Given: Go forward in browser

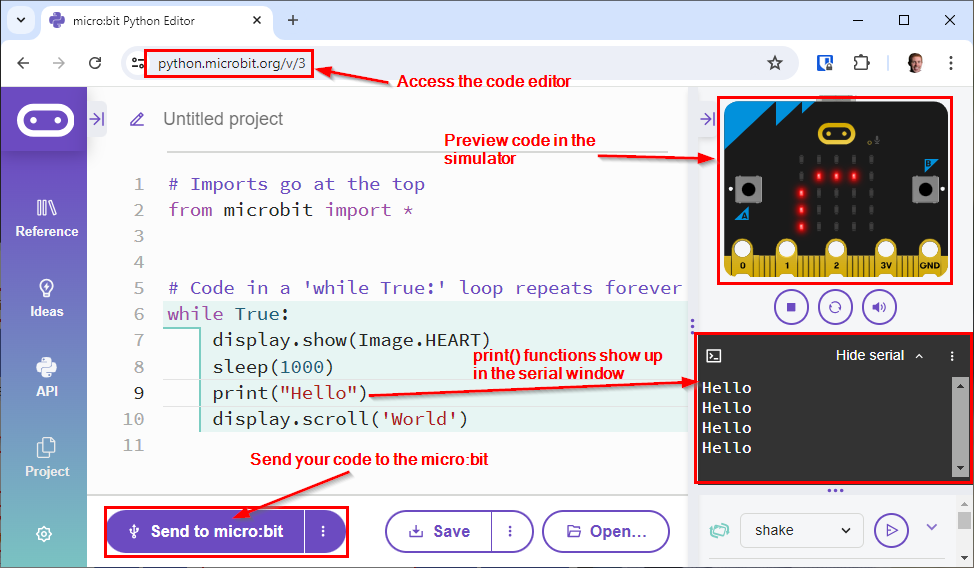Looking at the screenshot, I should [58, 63].
